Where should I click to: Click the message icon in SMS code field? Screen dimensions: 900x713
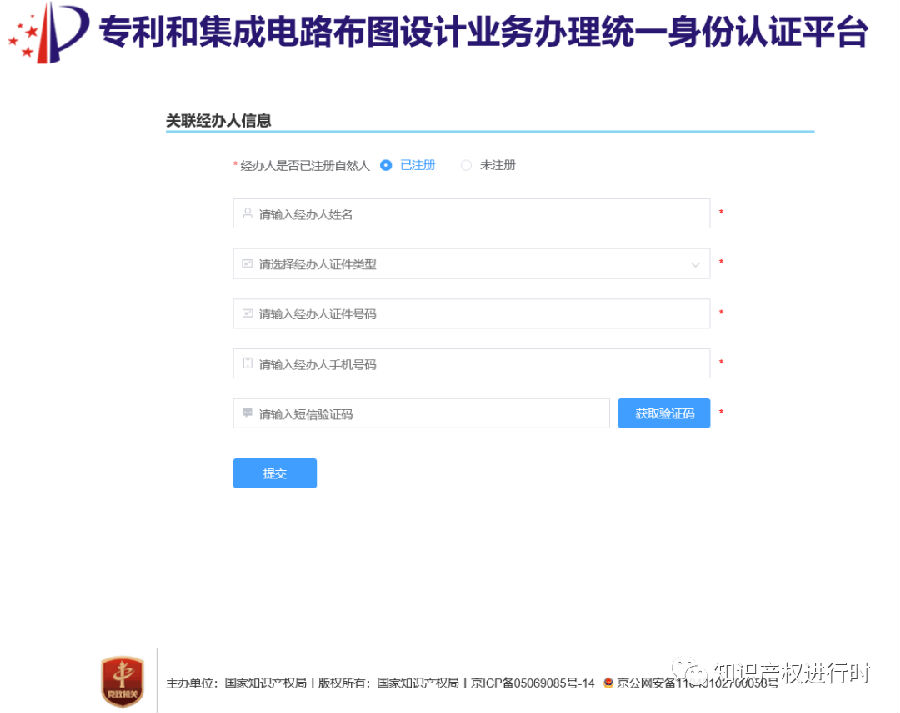pyautogui.click(x=247, y=413)
